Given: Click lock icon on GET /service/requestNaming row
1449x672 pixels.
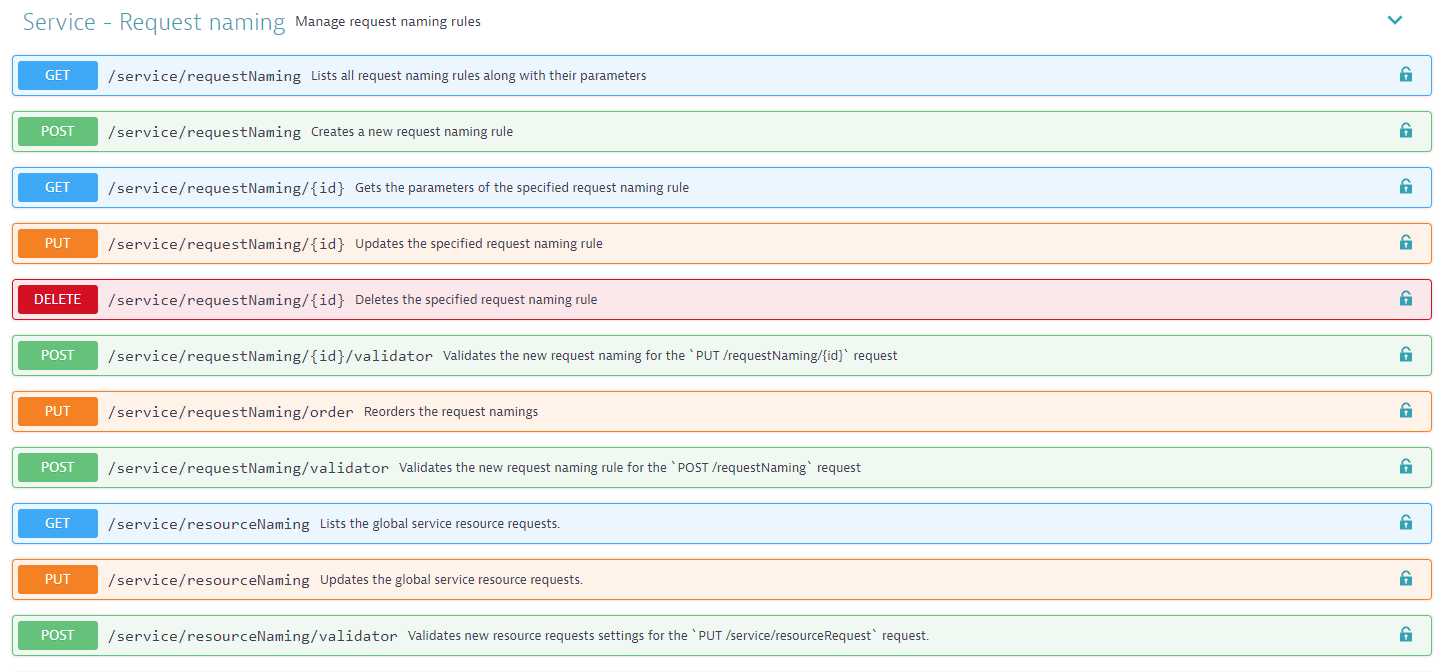Looking at the screenshot, I should 1405,75.
